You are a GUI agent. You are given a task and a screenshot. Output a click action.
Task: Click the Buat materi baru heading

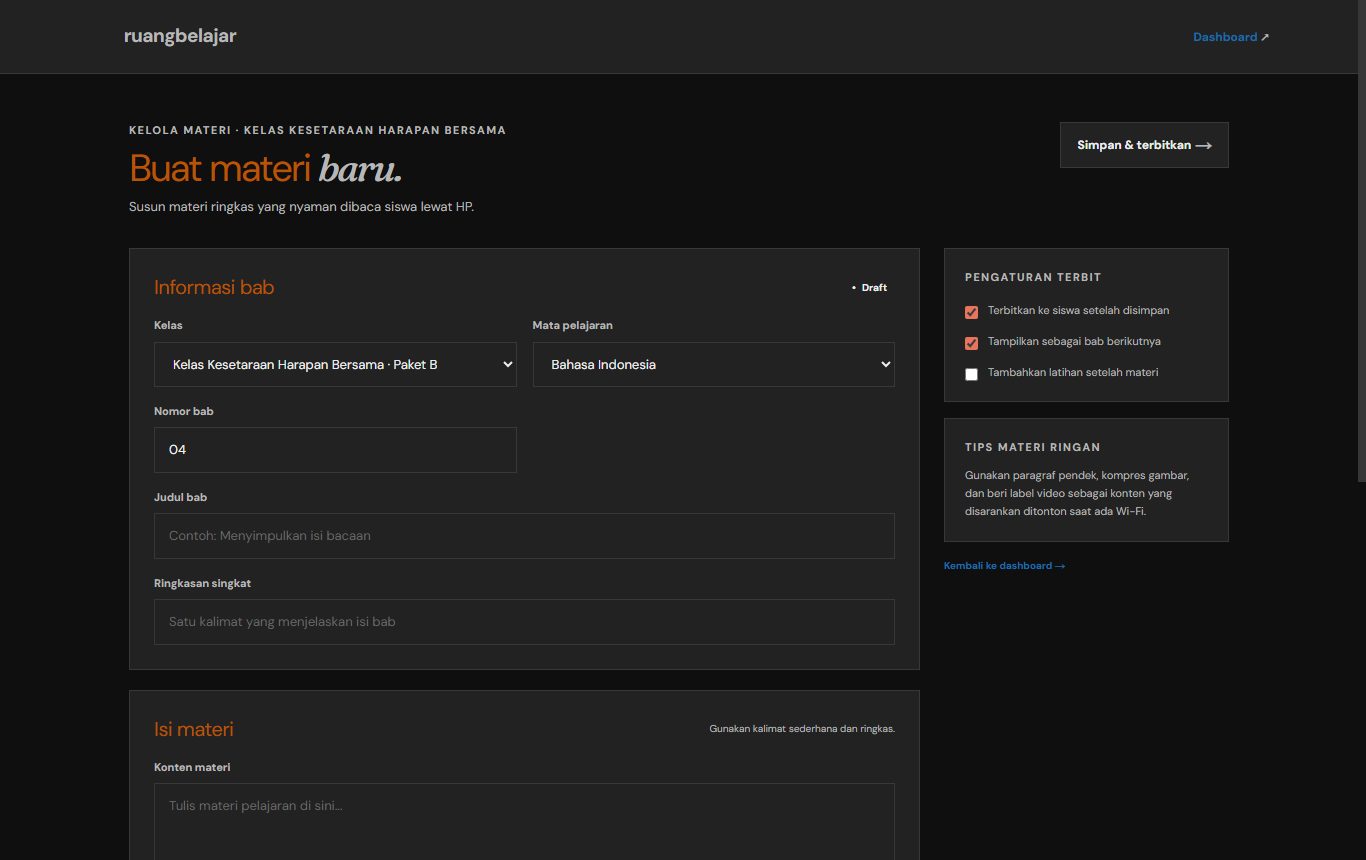266,168
